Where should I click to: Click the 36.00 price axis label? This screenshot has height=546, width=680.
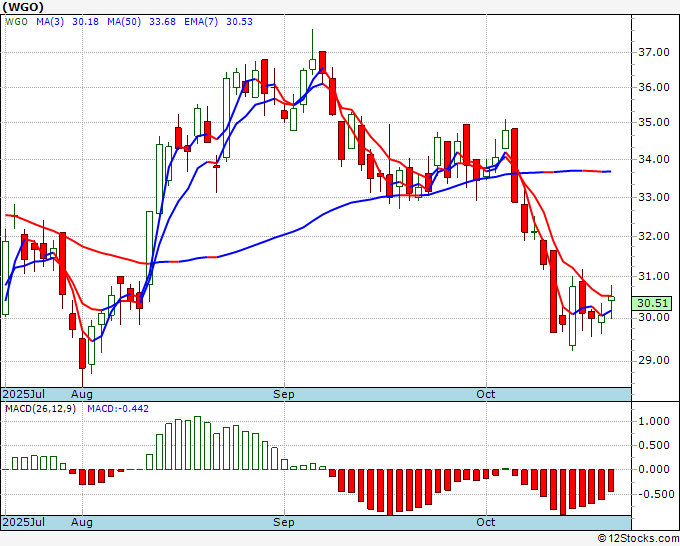[x=654, y=87]
